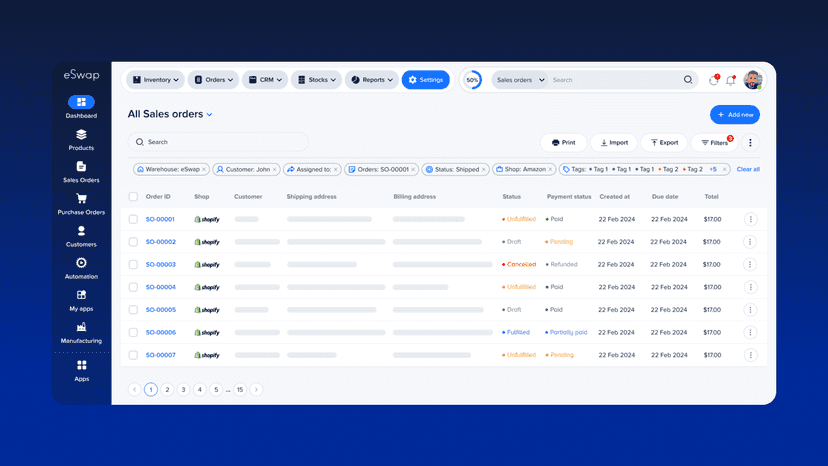Go to page 4

tap(200, 390)
